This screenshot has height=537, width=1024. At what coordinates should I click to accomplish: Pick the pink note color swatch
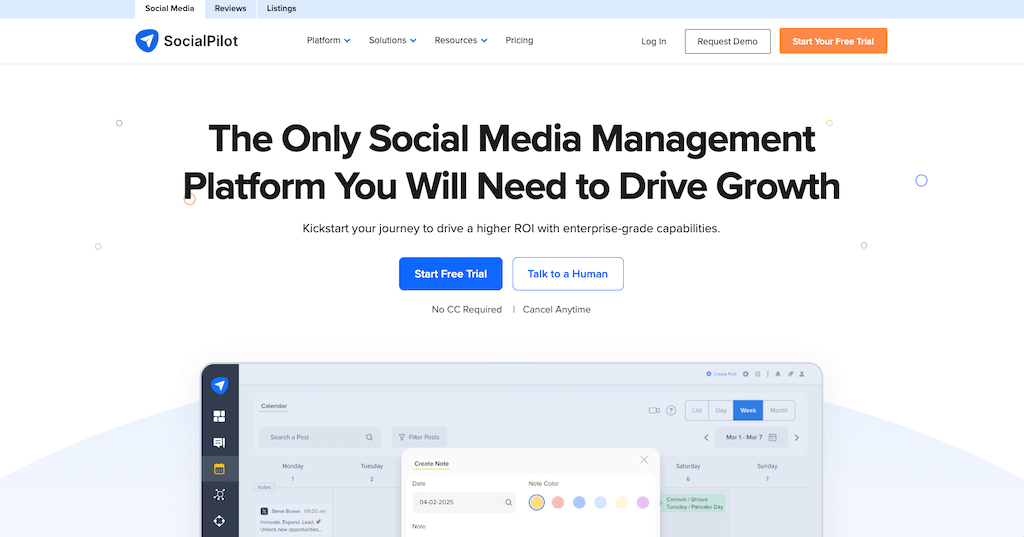[558, 502]
